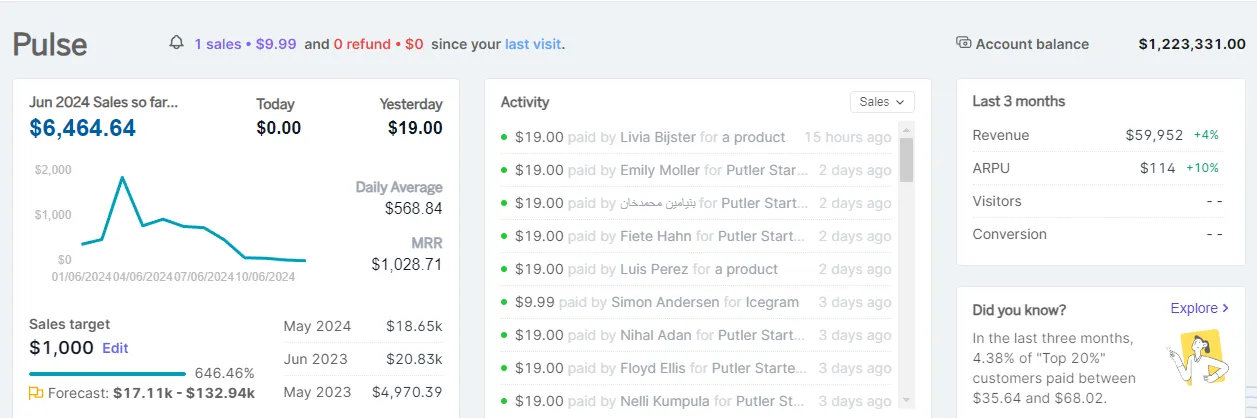Click the Explore chevron arrow

pyautogui.click(x=1226, y=309)
